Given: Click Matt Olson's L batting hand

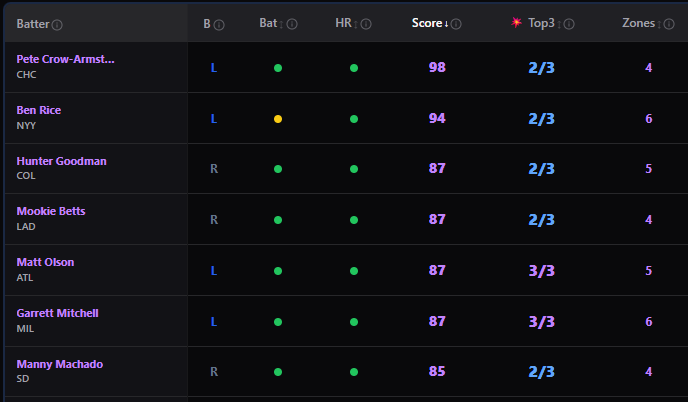Looking at the screenshot, I should (214, 271).
